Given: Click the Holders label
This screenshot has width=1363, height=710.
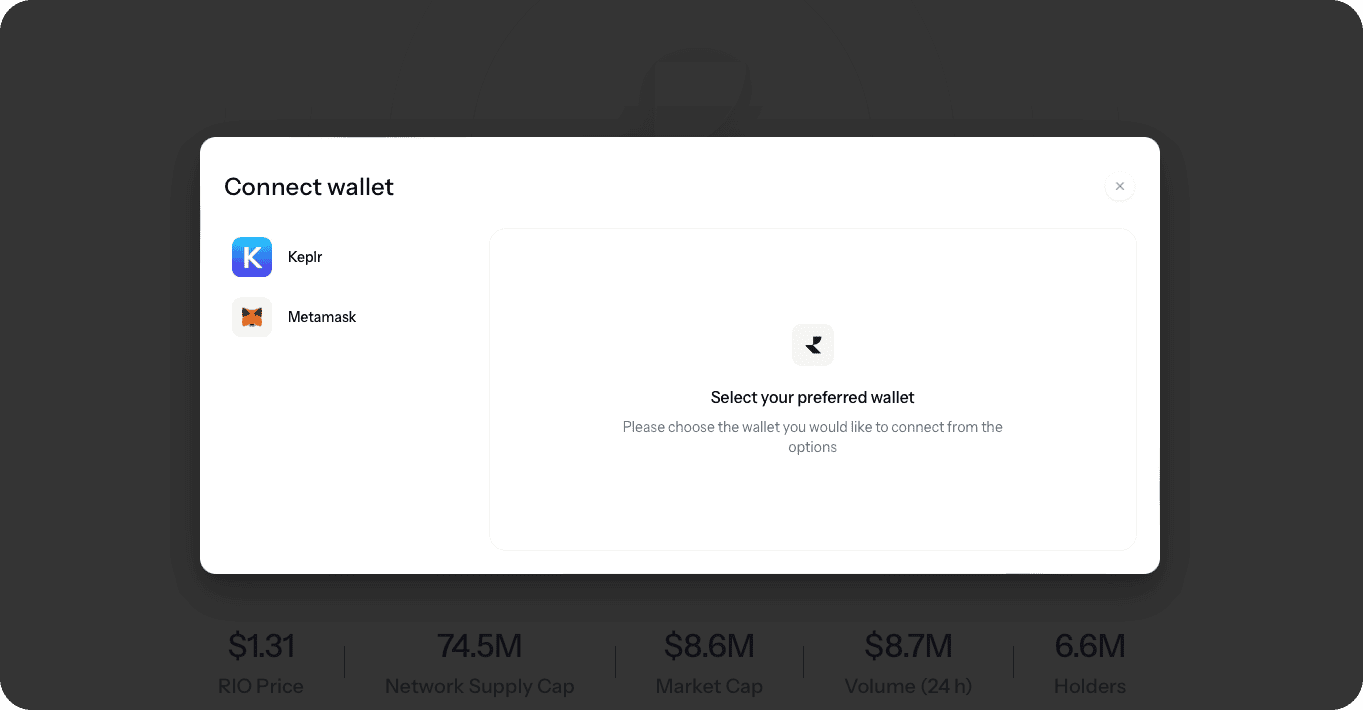Looking at the screenshot, I should point(1090,686).
